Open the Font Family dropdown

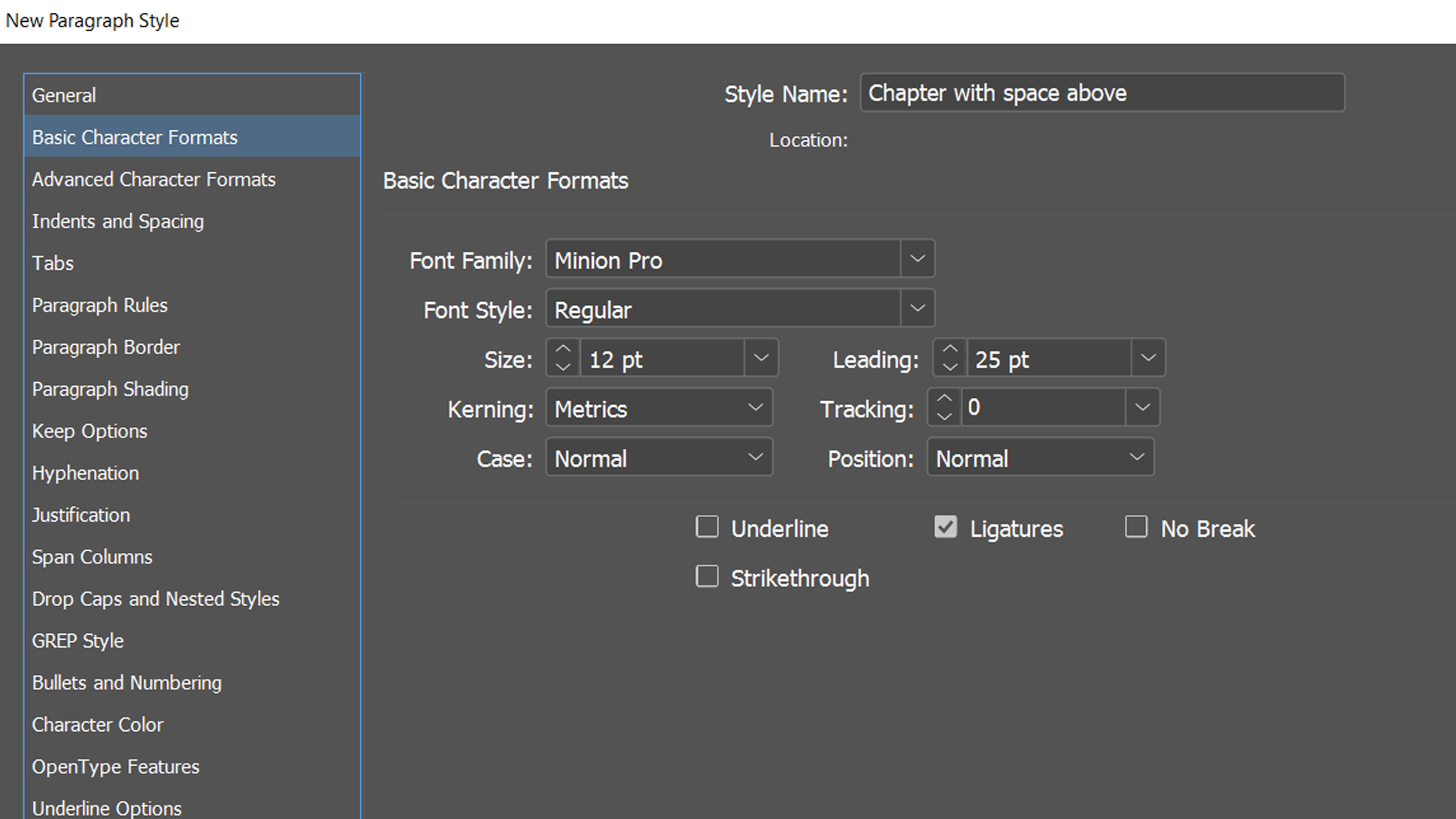[917, 259]
